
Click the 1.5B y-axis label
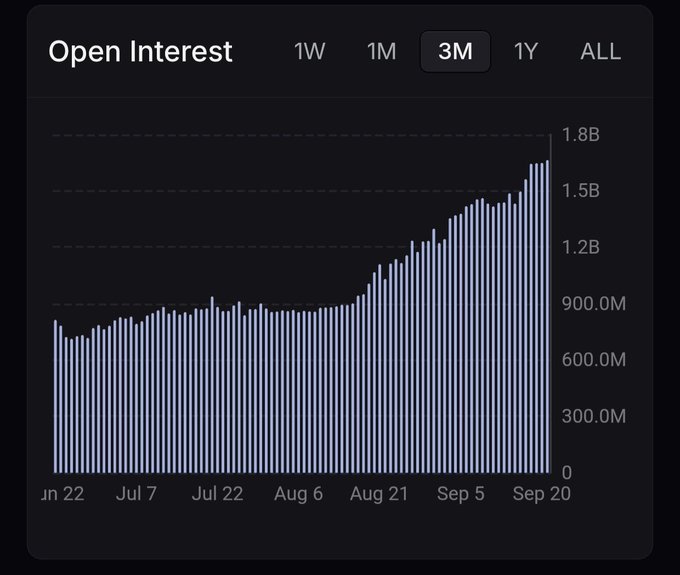(581, 191)
